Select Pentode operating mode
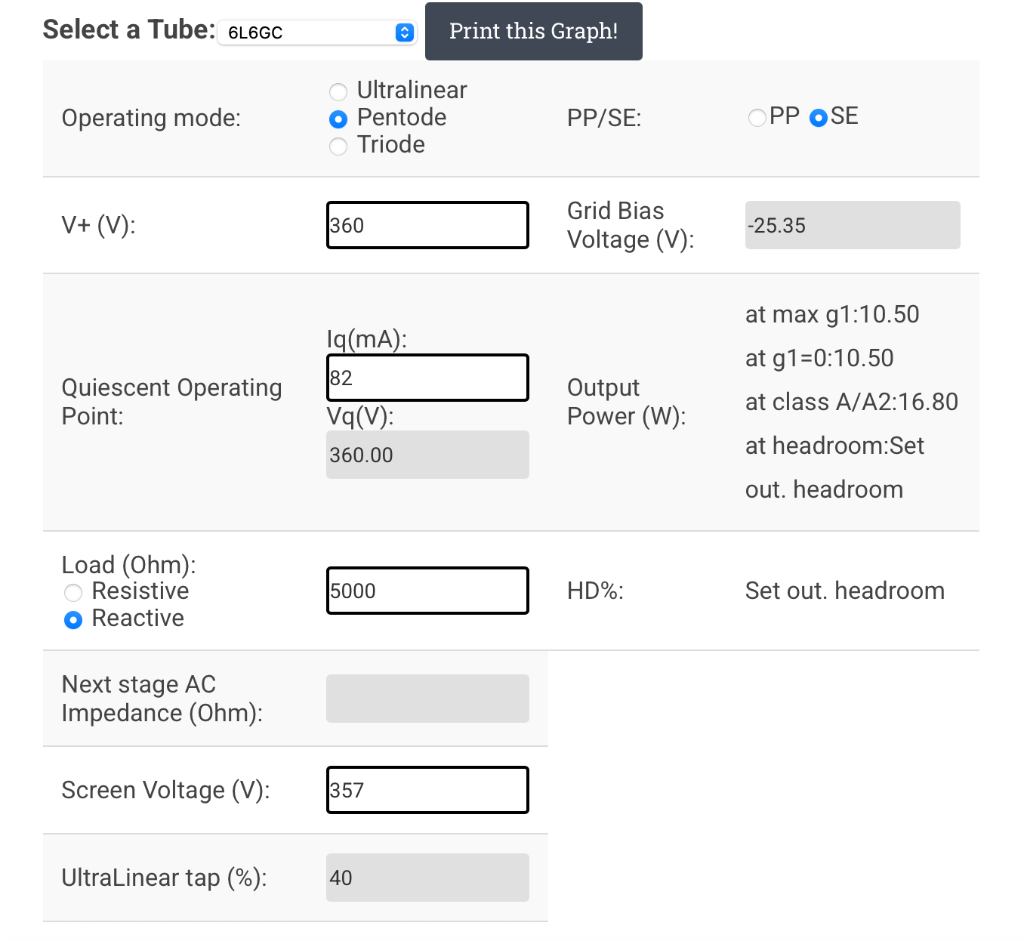This screenshot has height=941, width=1024. (x=339, y=118)
